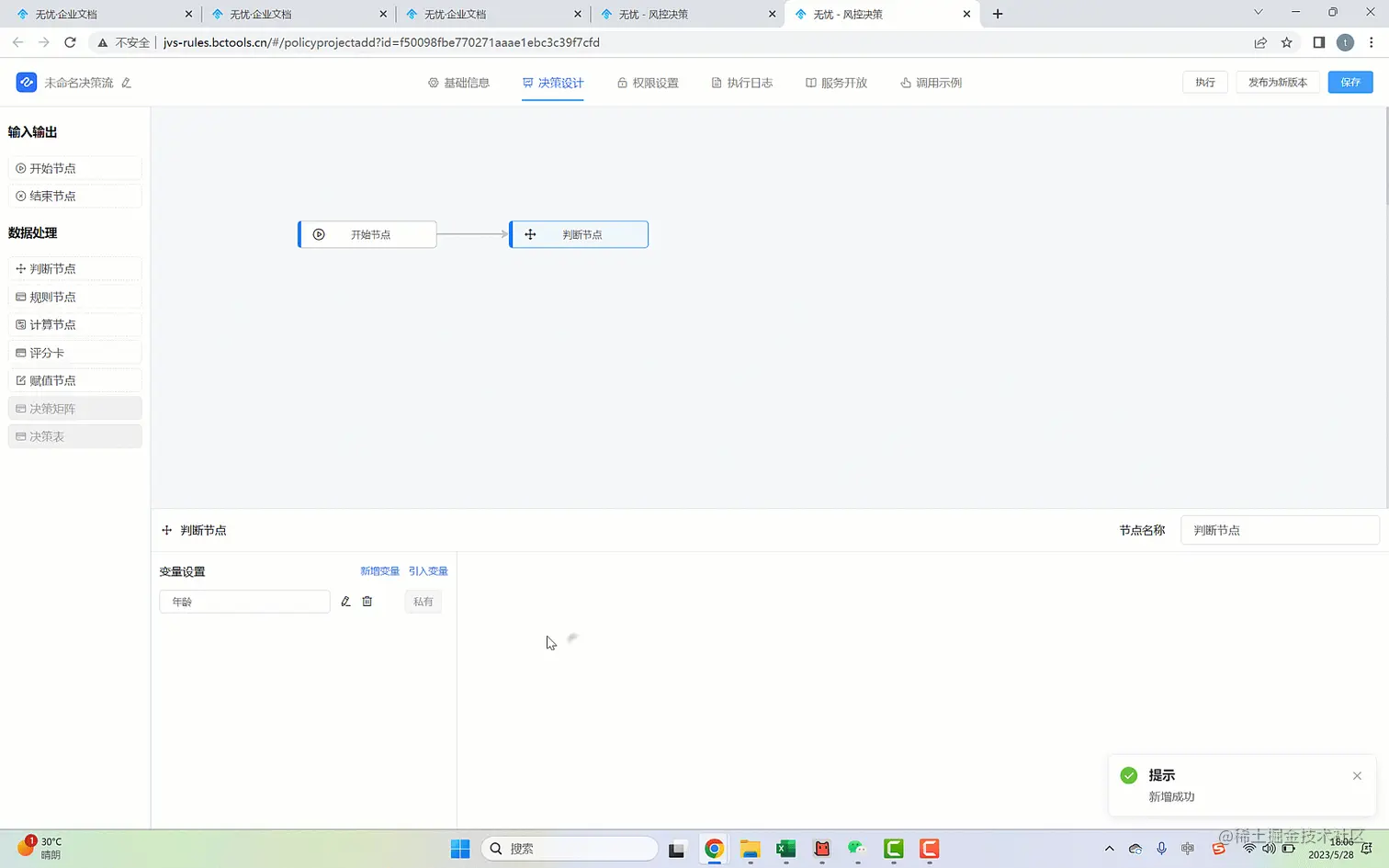Click the edit pencil icon beside 未命名决策流
The width and height of the screenshot is (1389, 868).
tap(127, 83)
